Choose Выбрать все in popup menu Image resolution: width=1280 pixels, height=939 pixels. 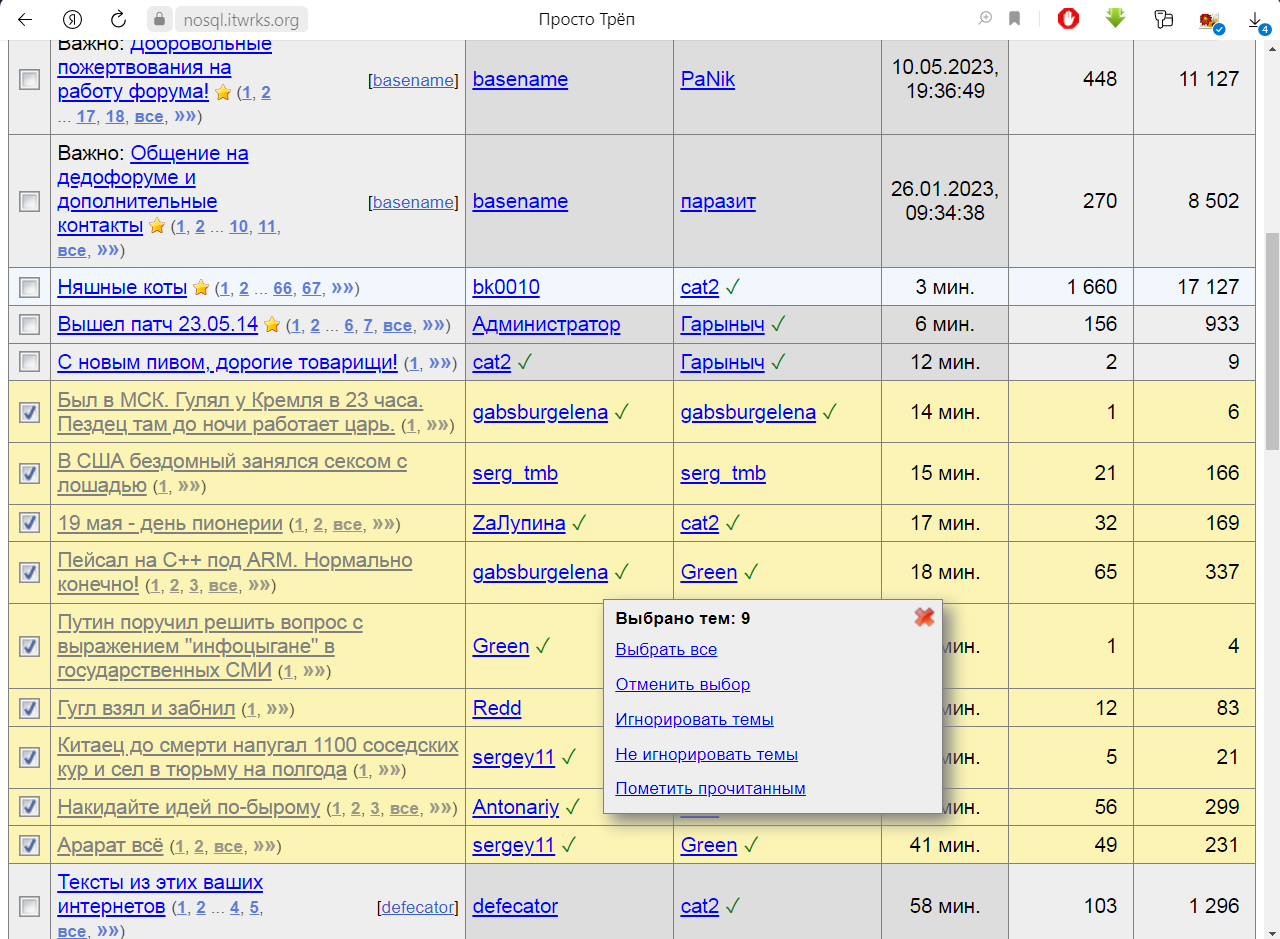666,649
